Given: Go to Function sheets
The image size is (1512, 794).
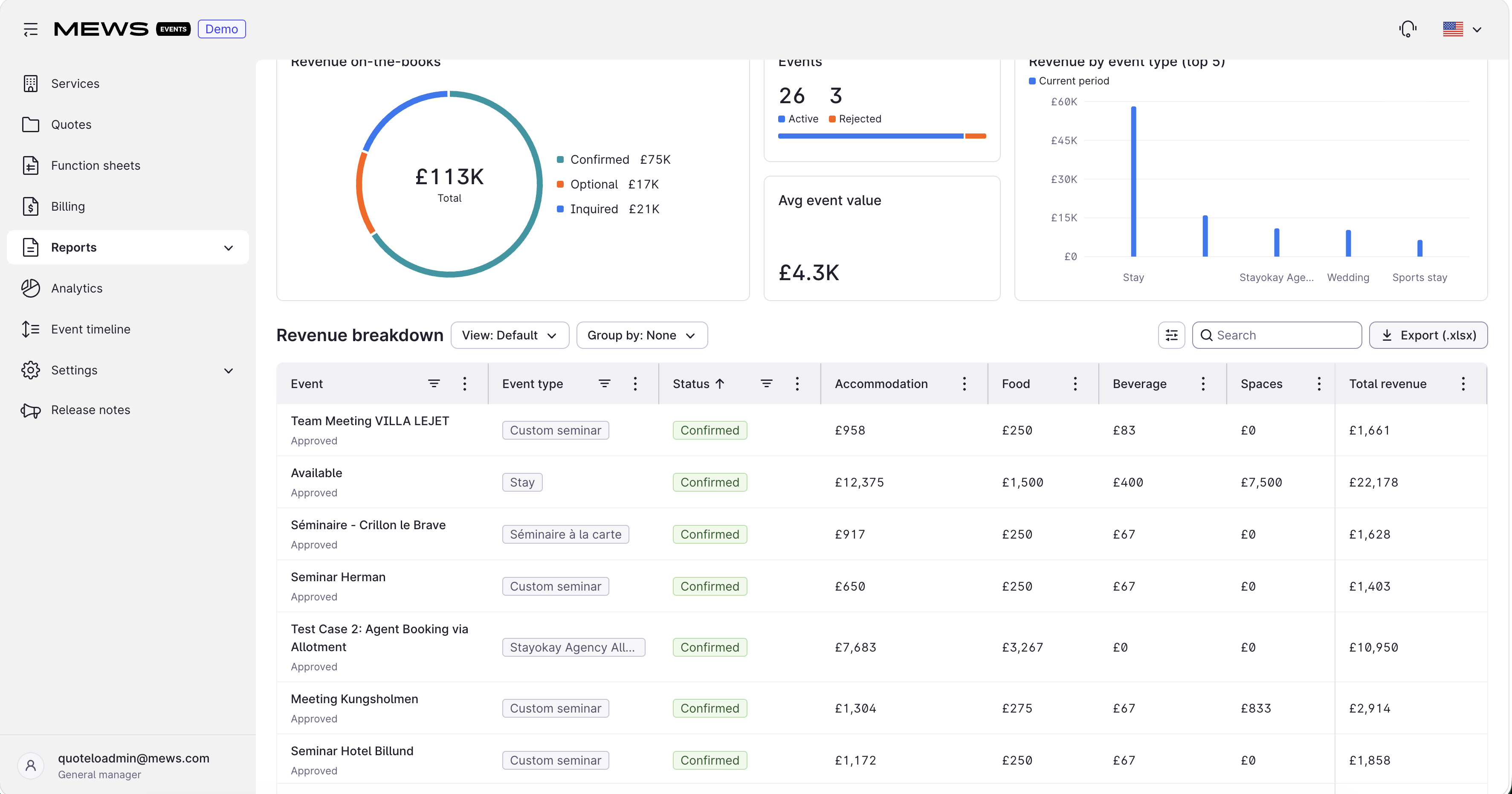Looking at the screenshot, I should (x=127, y=165).
